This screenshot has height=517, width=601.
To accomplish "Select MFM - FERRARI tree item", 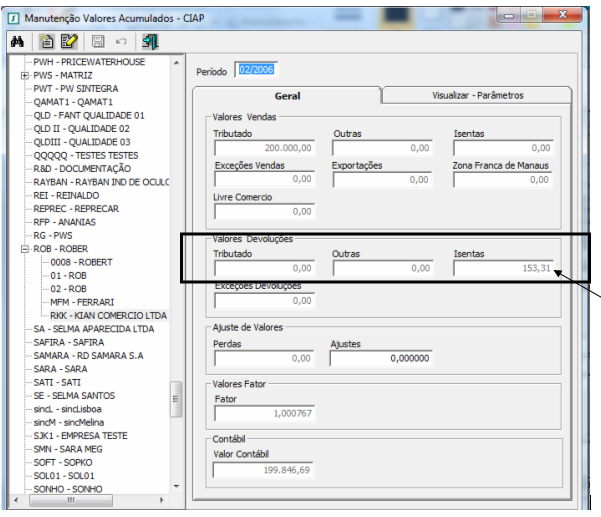I will (x=81, y=300).
